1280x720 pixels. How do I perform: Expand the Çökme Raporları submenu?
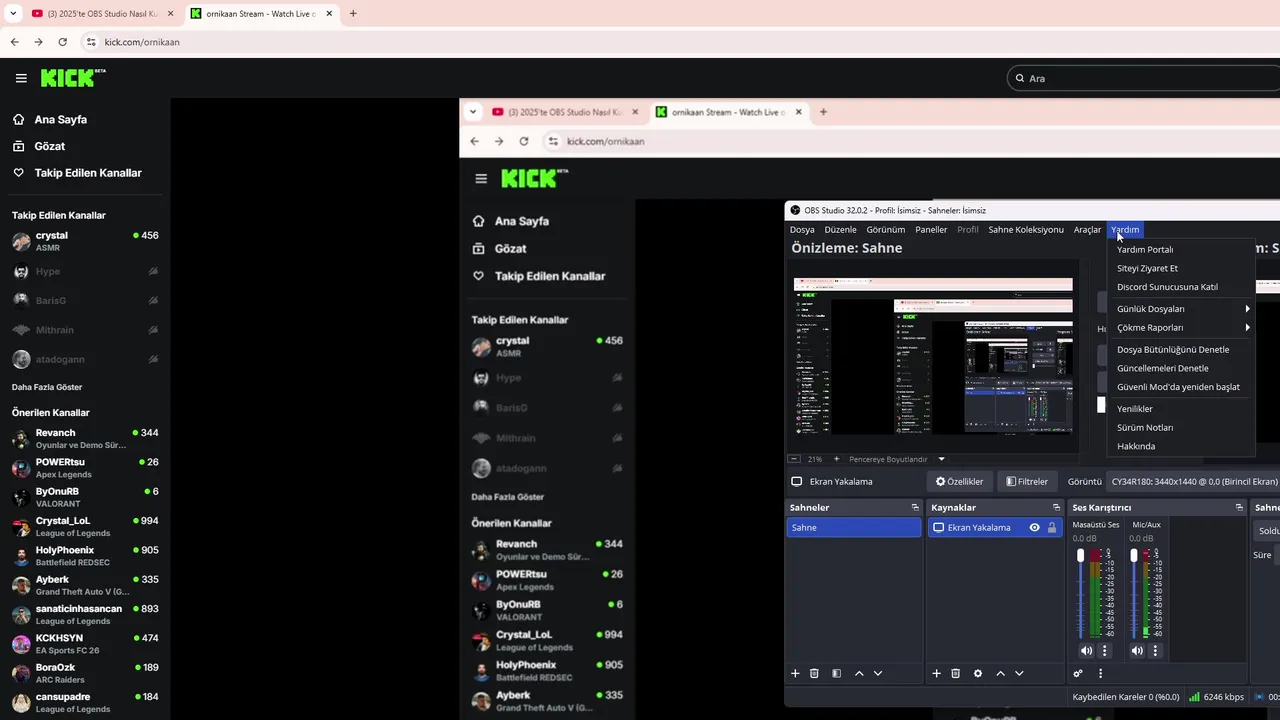point(1183,328)
